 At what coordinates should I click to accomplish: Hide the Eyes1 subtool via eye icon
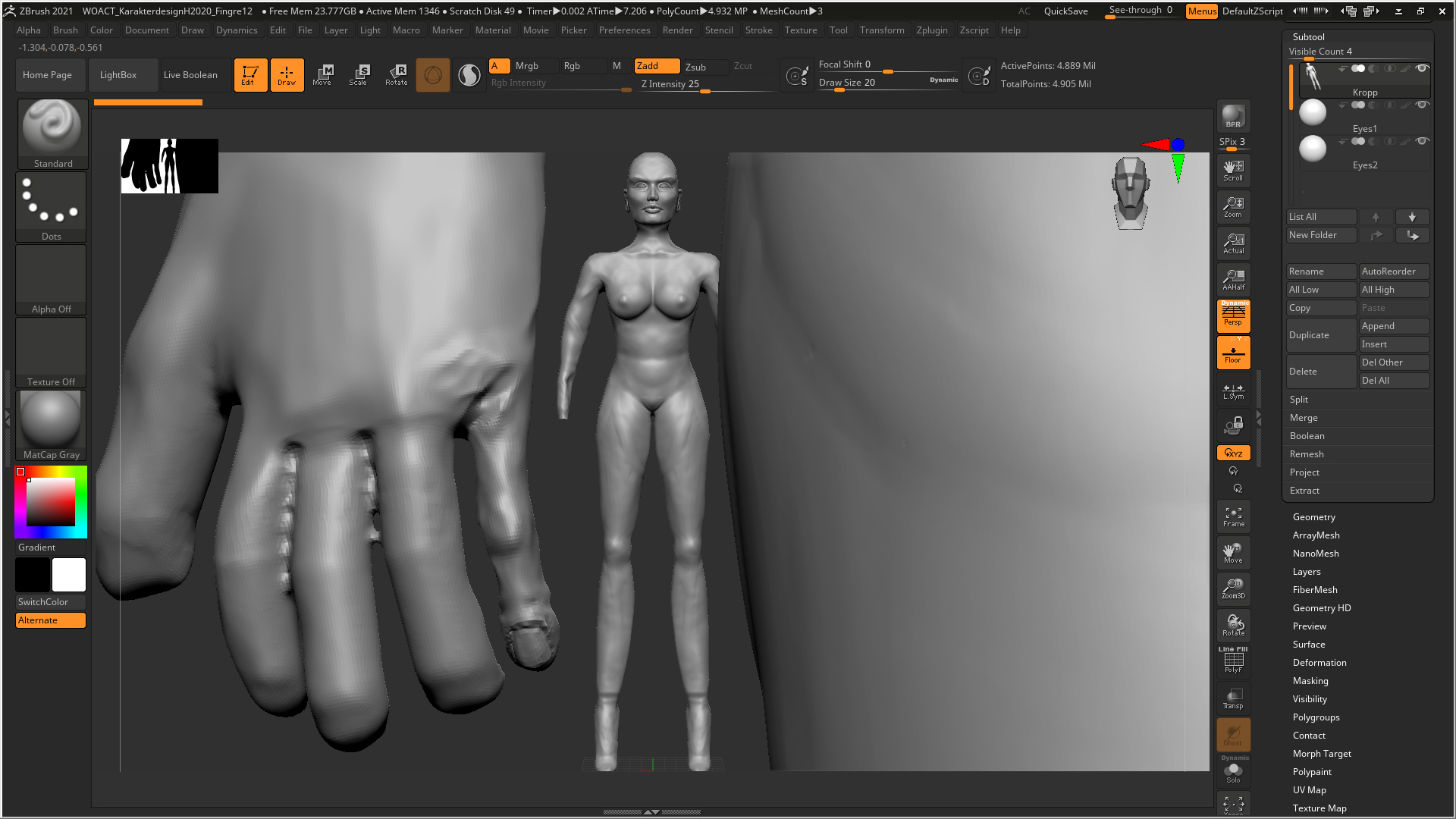[1422, 105]
